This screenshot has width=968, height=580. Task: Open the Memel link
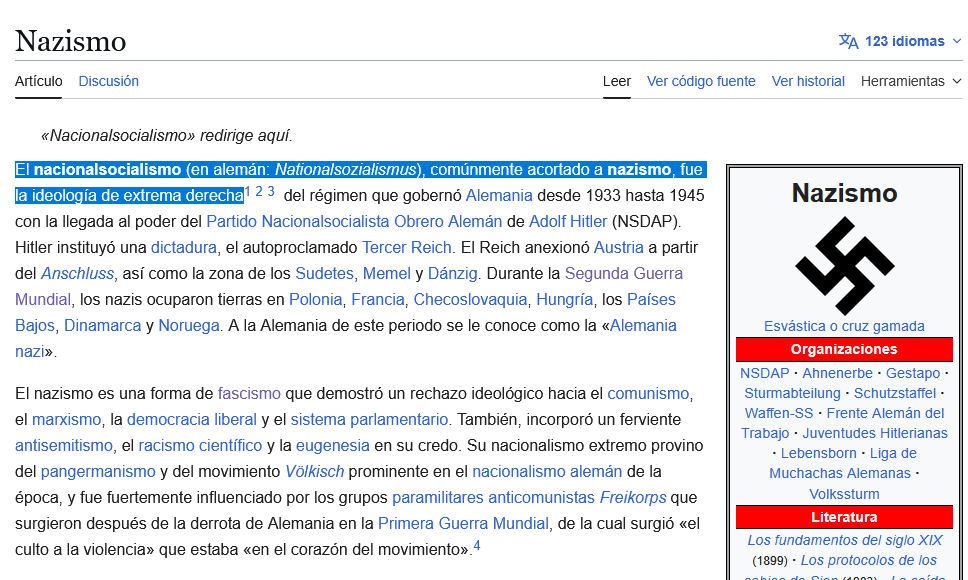click(x=386, y=273)
